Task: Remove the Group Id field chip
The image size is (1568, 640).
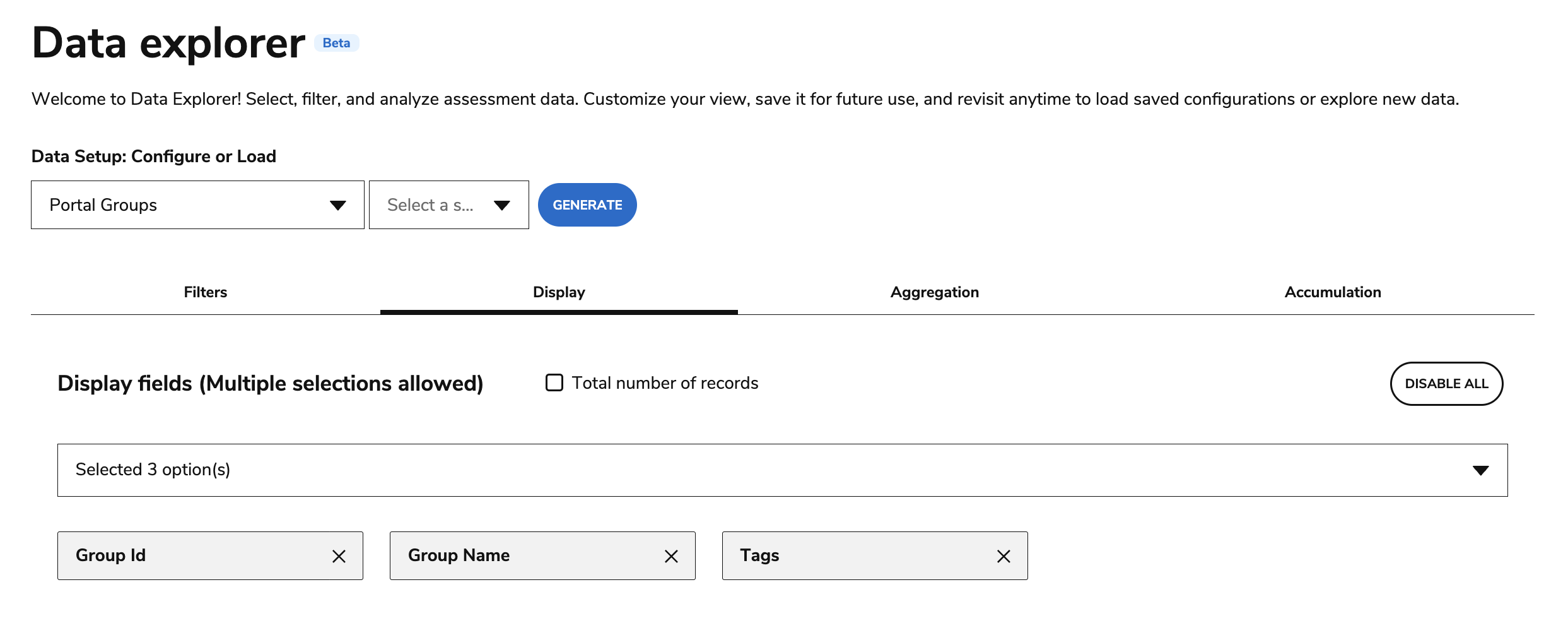Action: coord(339,556)
